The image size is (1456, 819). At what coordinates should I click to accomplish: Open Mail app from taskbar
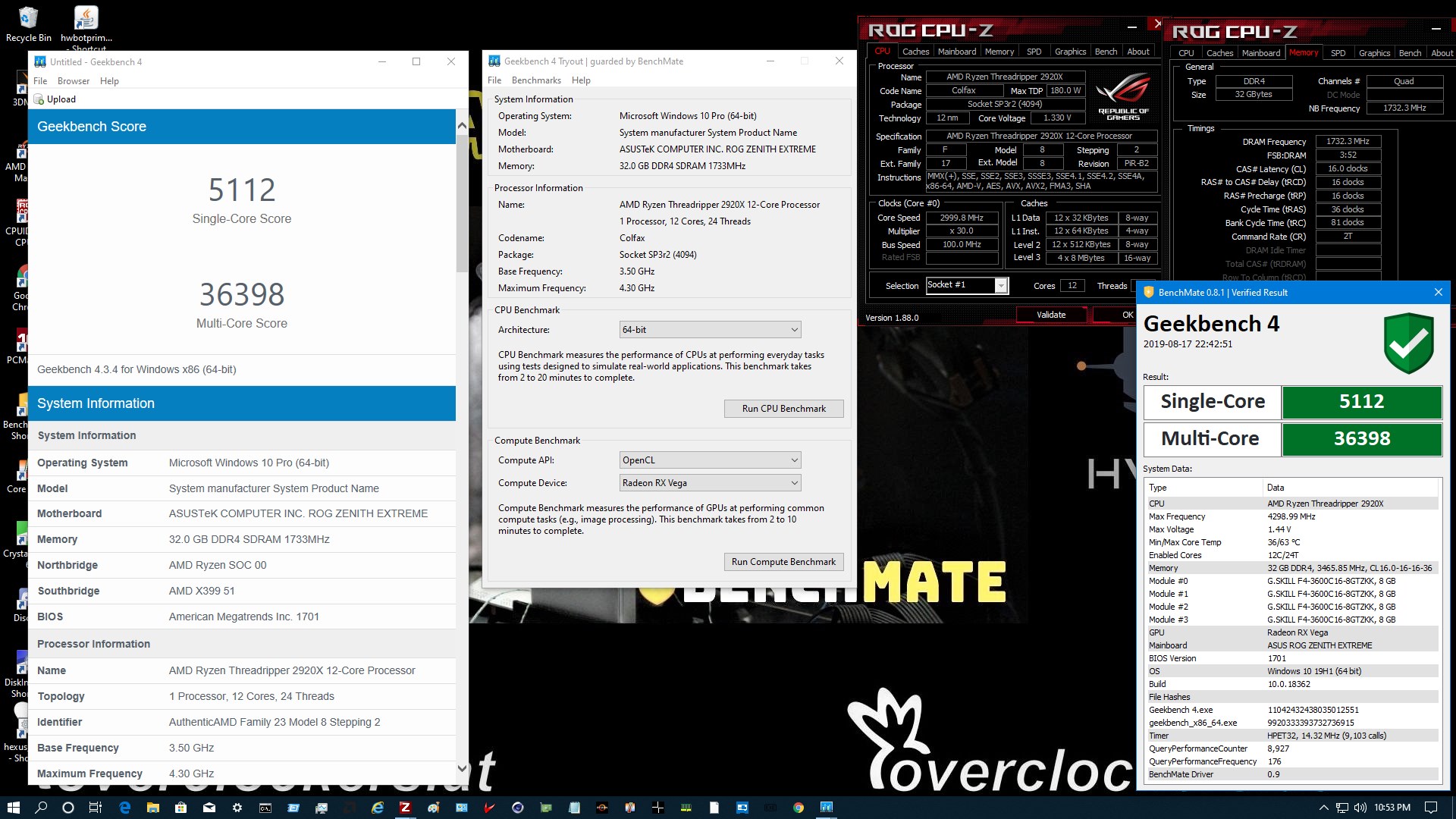coord(209,808)
